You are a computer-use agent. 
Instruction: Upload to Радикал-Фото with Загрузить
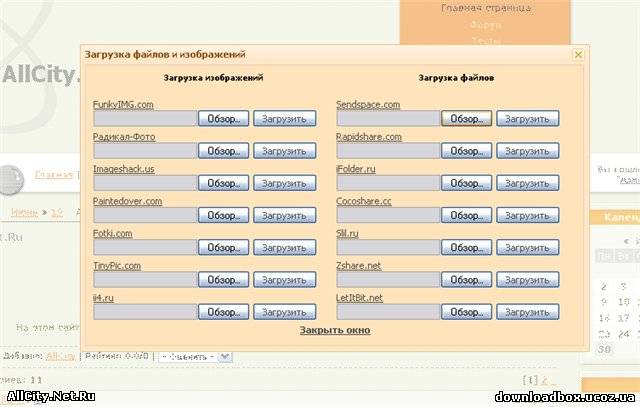point(284,151)
